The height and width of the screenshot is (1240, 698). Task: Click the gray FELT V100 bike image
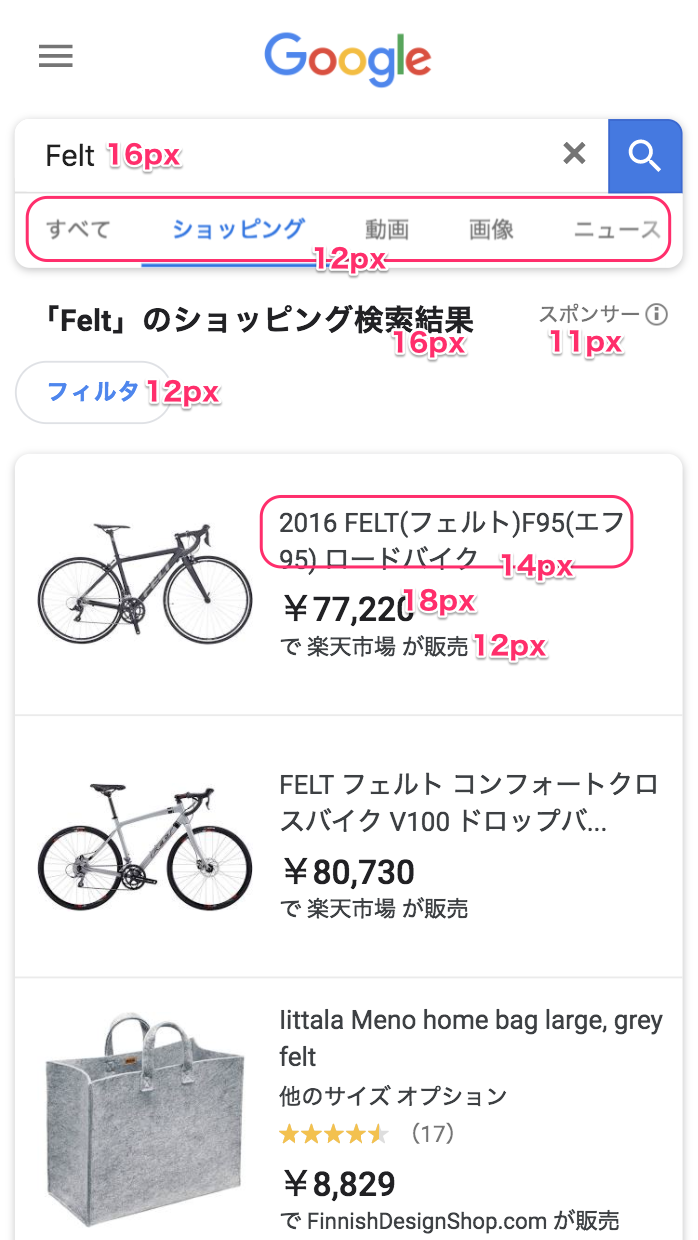tap(144, 846)
